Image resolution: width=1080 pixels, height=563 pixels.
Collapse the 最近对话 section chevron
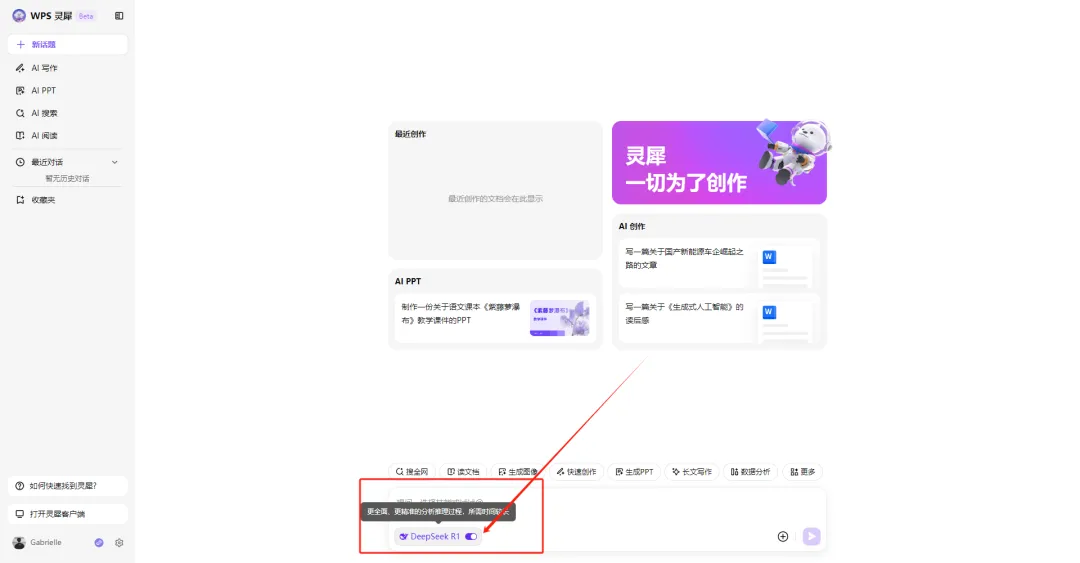pyautogui.click(x=115, y=162)
